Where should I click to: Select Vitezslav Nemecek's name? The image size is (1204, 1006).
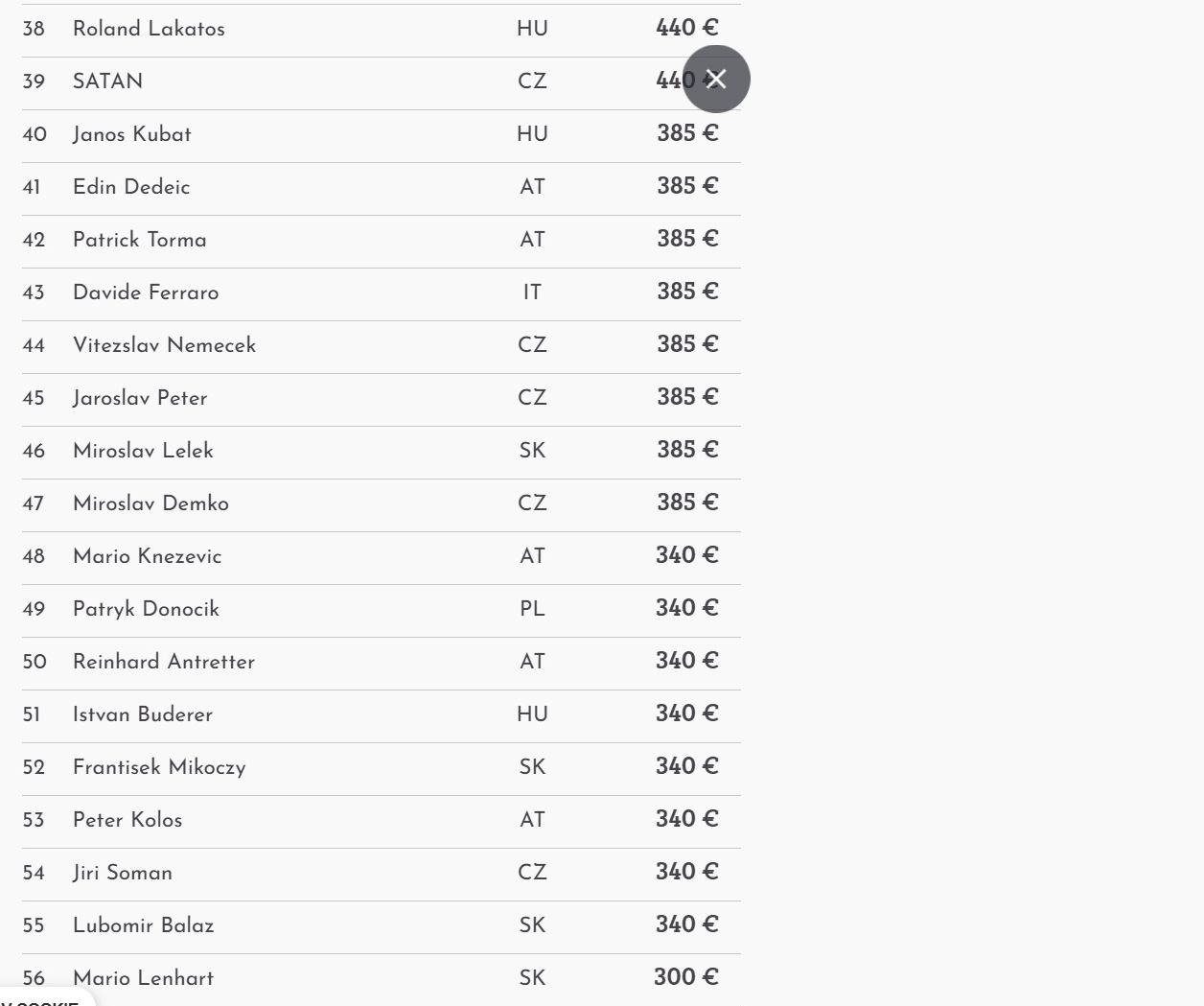coord(164,345)
